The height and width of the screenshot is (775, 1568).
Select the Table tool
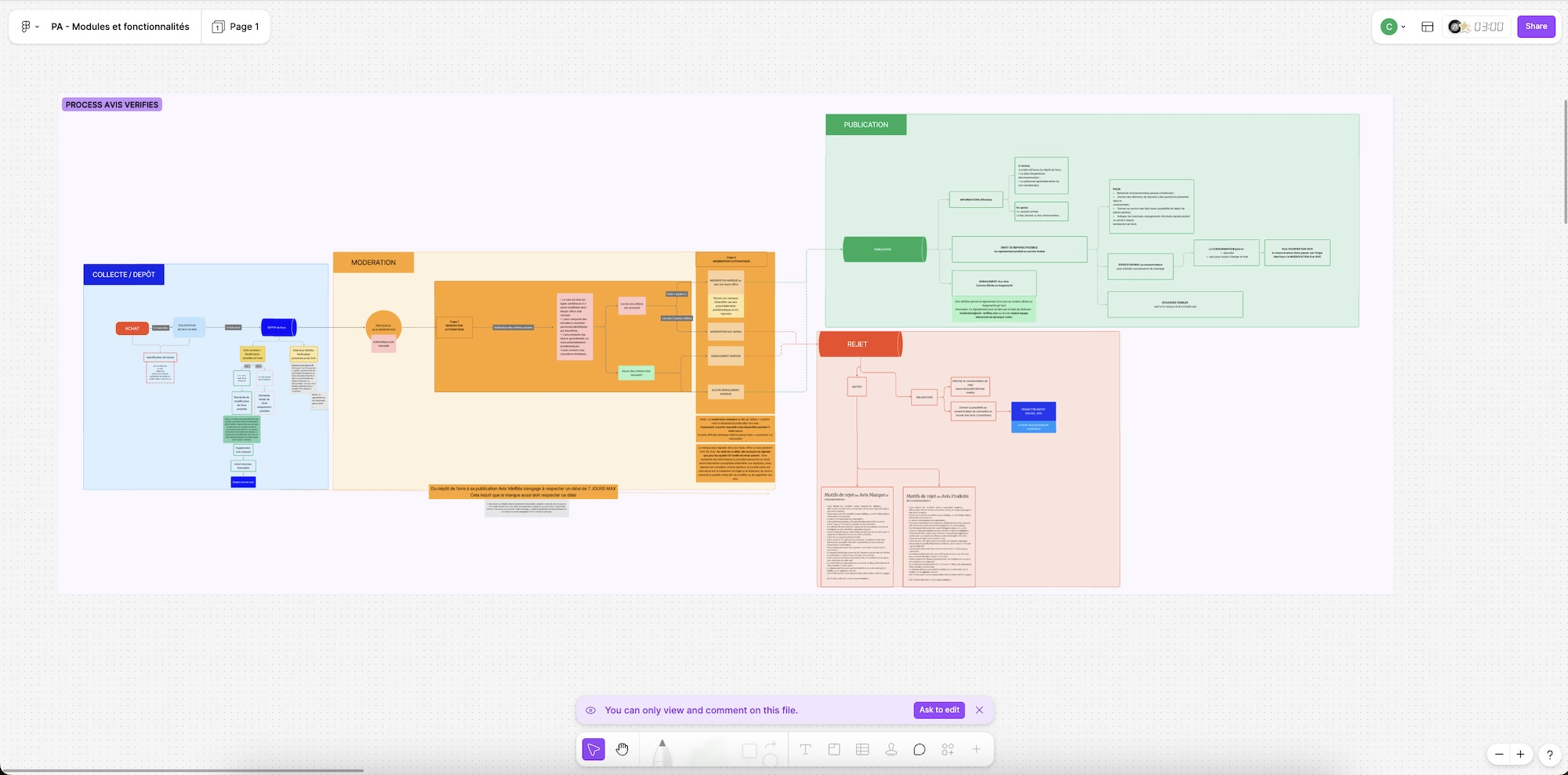coord(862,750)
